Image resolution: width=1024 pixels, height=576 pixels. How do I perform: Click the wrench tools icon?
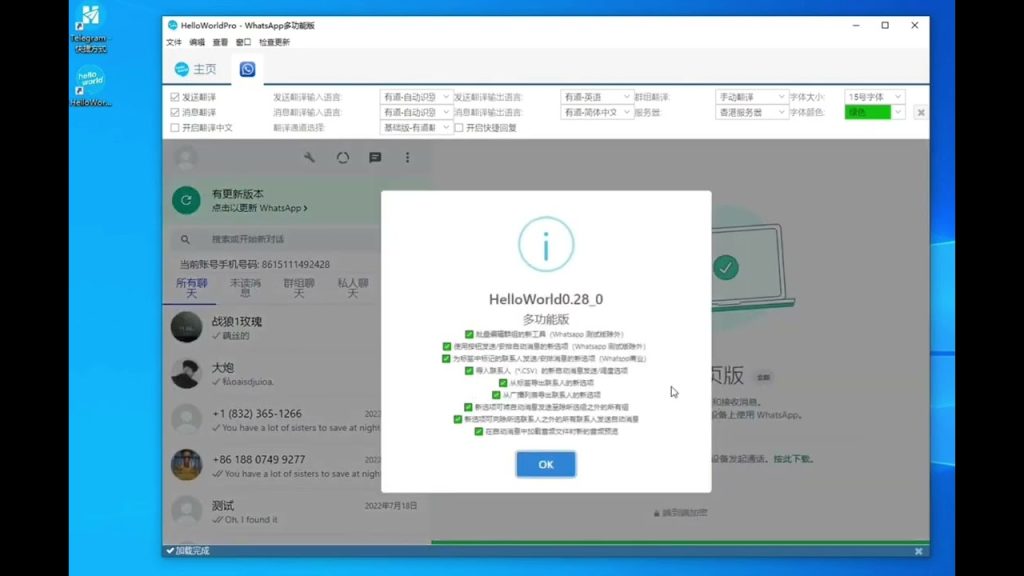click(310, 157)
